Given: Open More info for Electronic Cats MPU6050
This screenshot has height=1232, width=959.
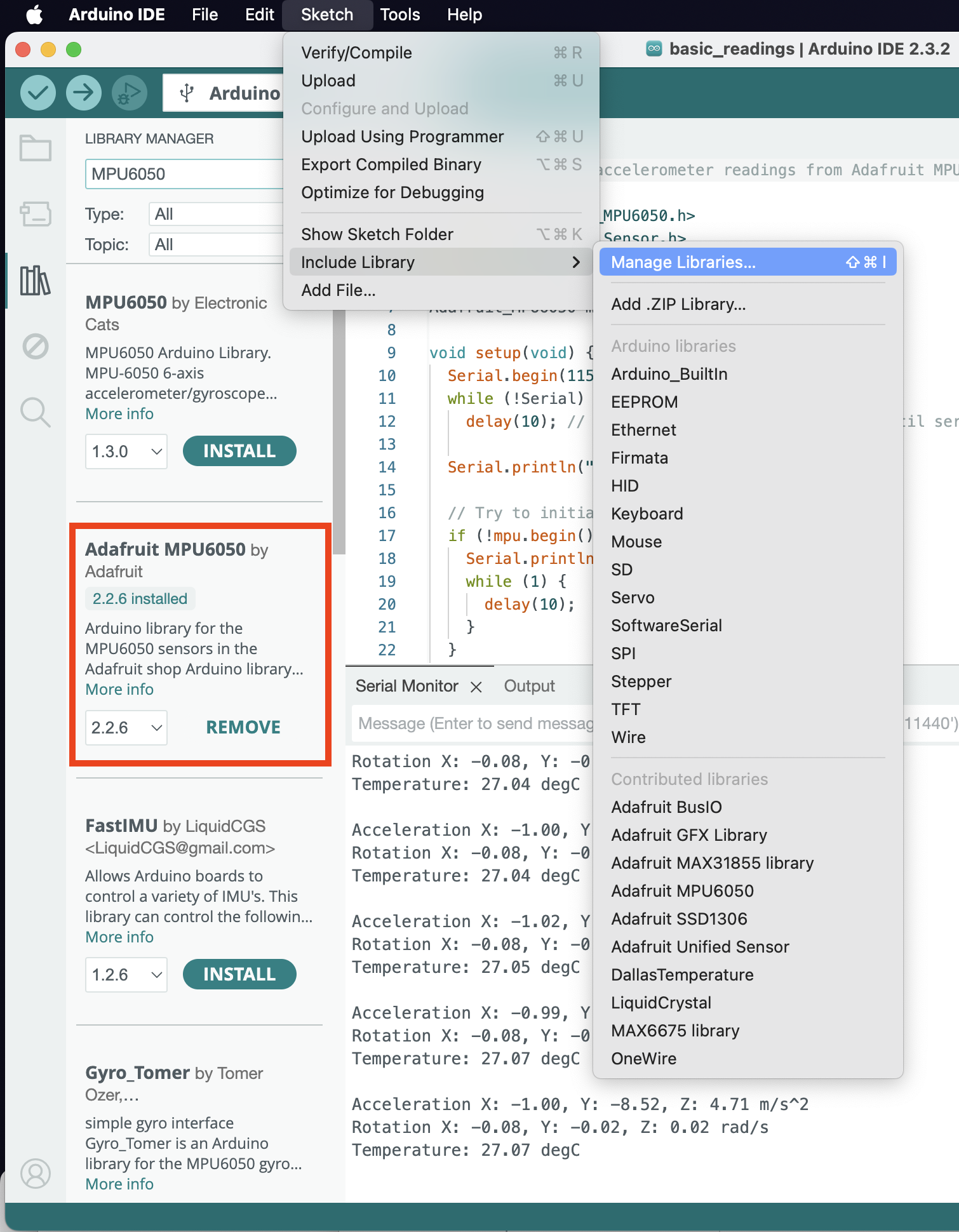Looking at the screenshot, I should pos(119,414).
